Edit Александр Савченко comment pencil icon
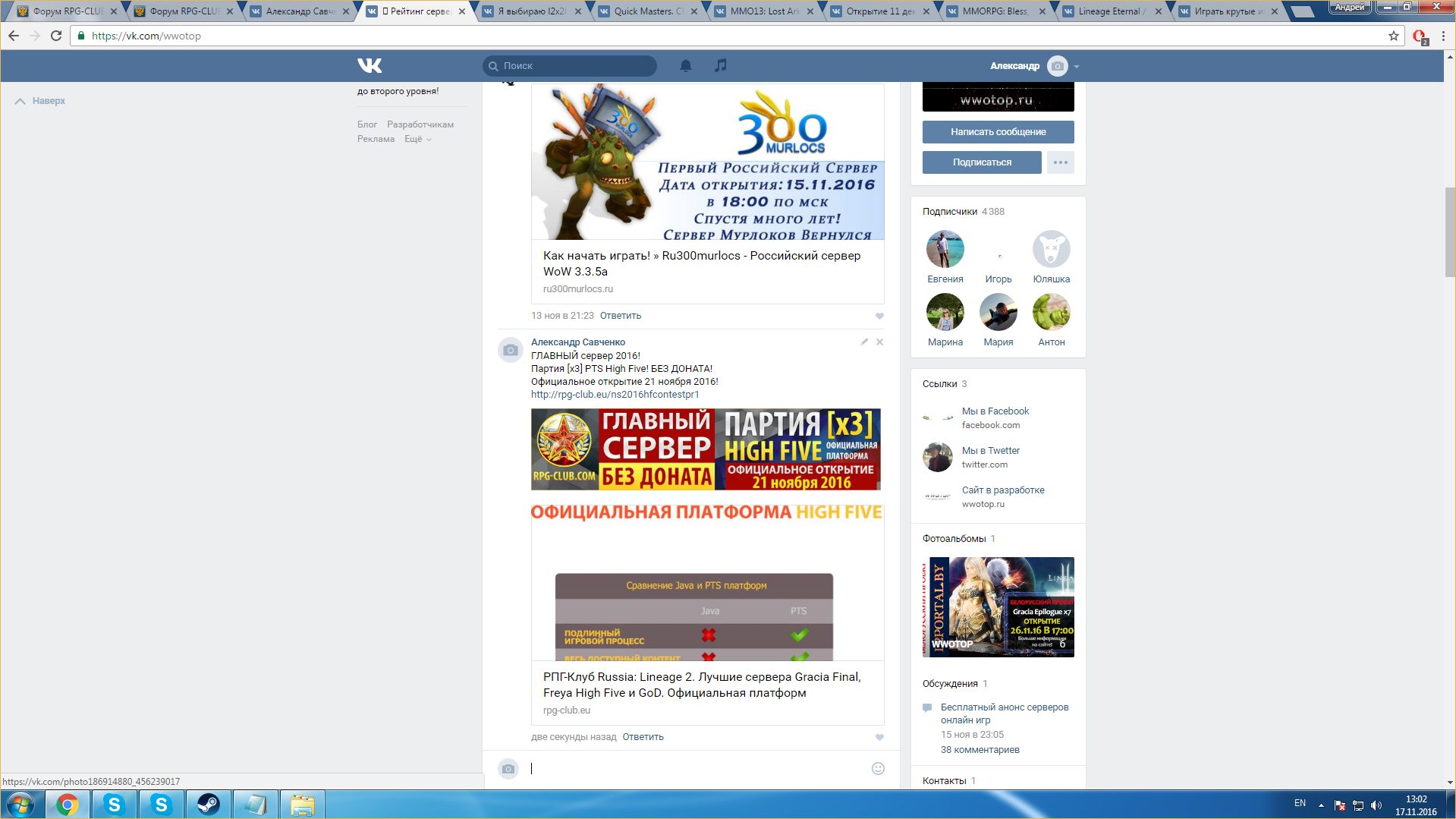This screenshot has width=1456, height=819. coord(864,342)
